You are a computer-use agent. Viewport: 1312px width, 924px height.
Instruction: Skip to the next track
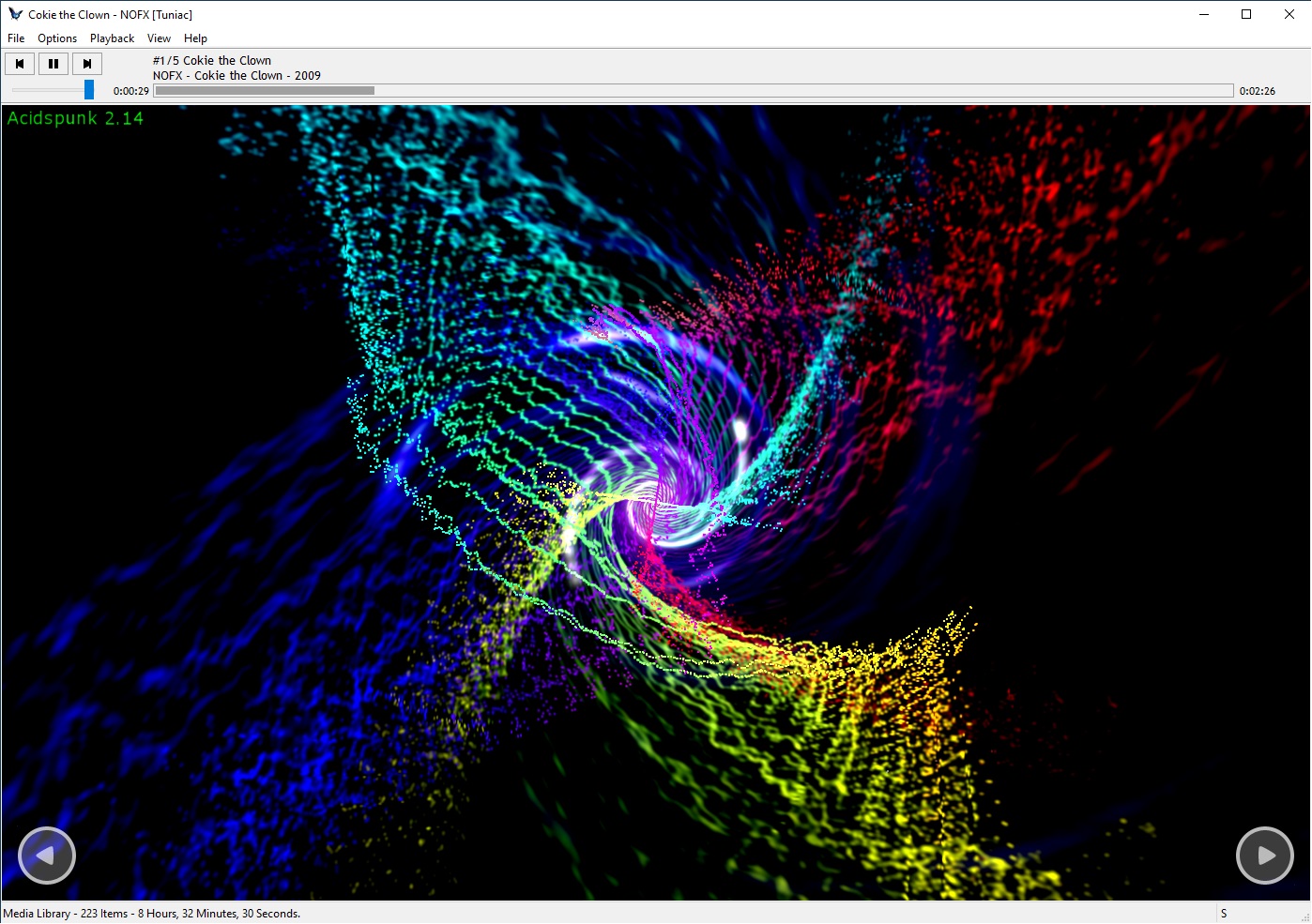tap(87, 64)
